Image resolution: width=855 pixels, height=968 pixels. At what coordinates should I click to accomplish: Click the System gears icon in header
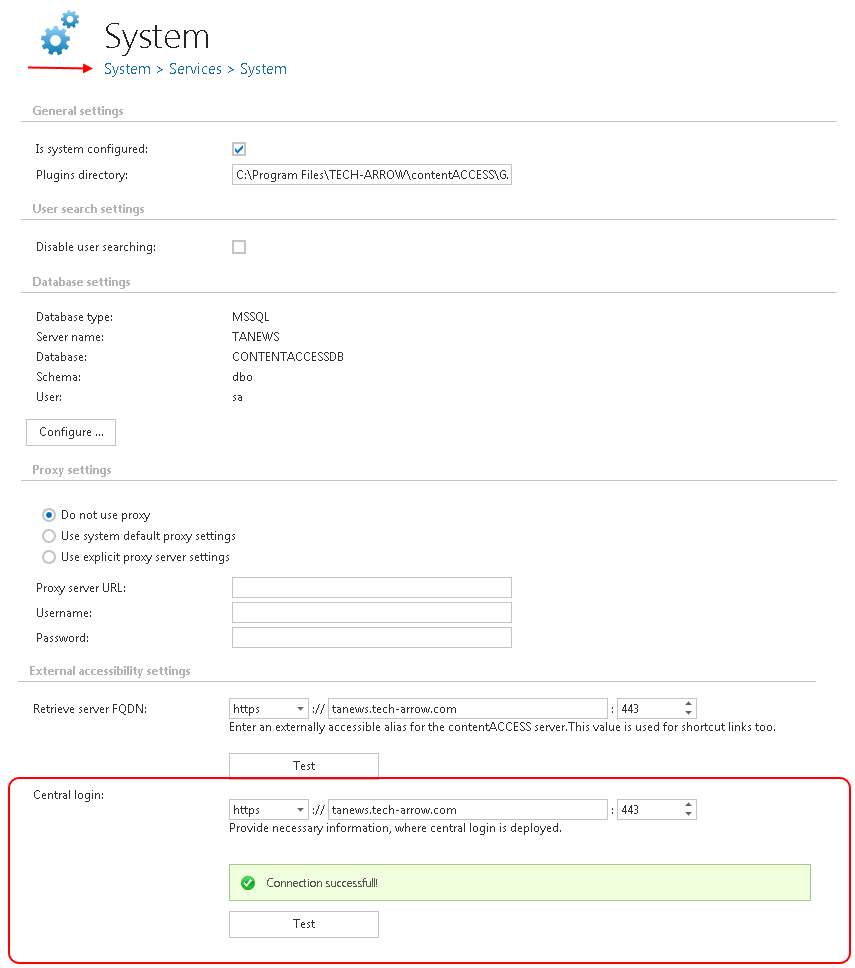tap(59, 32)
